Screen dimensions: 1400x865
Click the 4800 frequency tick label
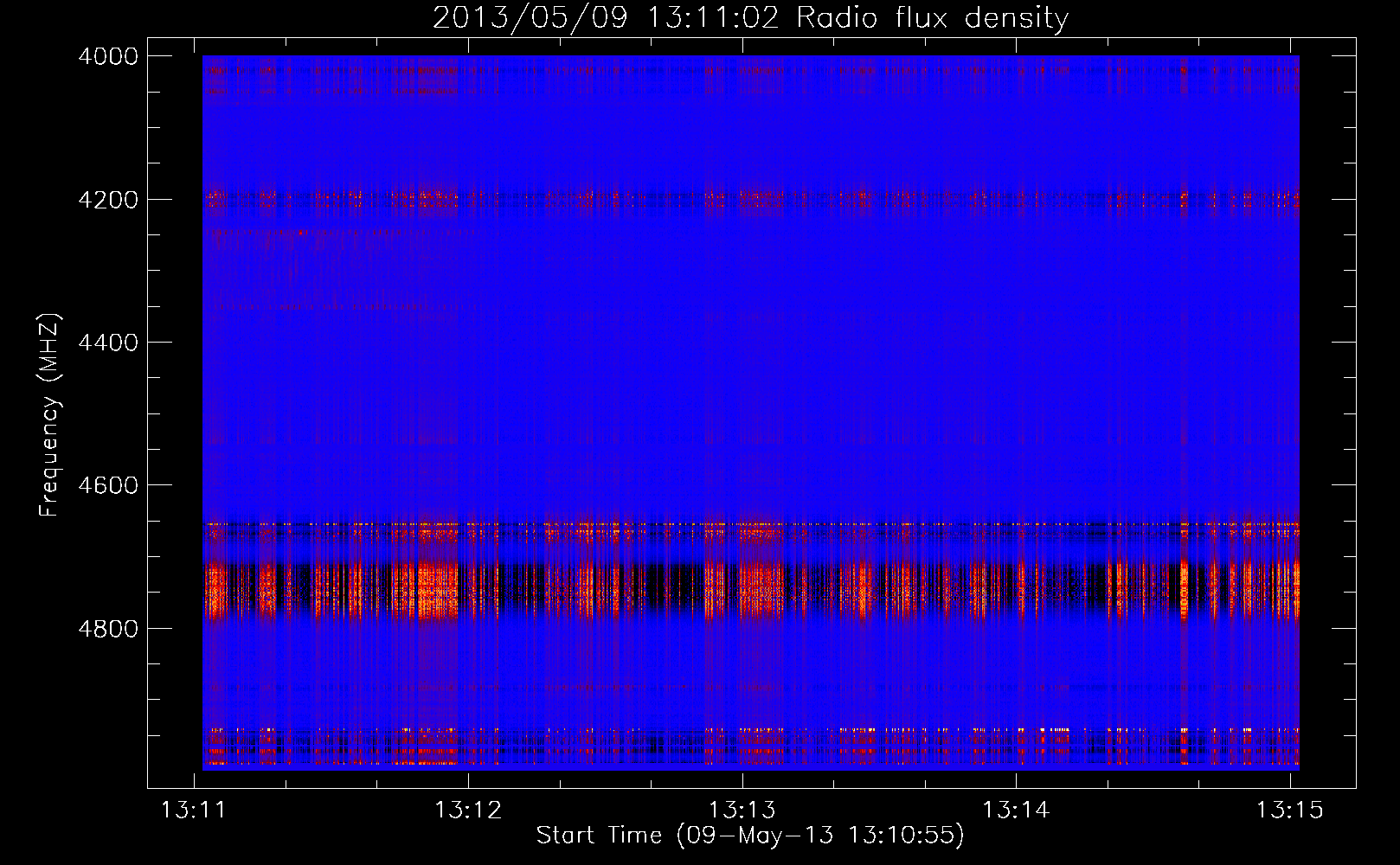coord(108,629)
